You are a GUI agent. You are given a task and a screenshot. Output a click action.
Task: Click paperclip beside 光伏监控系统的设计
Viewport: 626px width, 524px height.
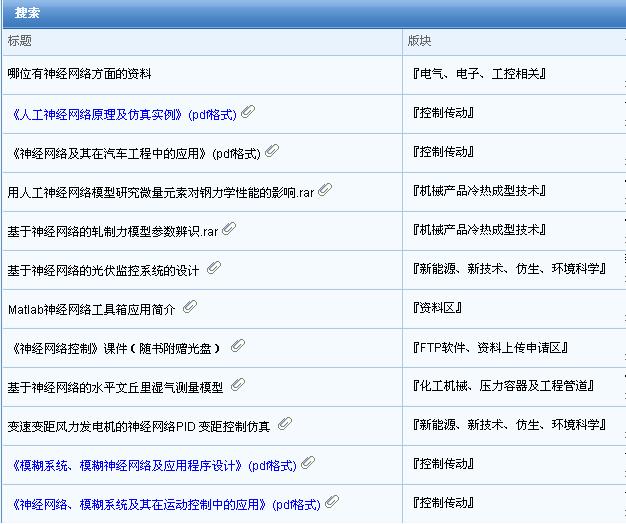214,268
